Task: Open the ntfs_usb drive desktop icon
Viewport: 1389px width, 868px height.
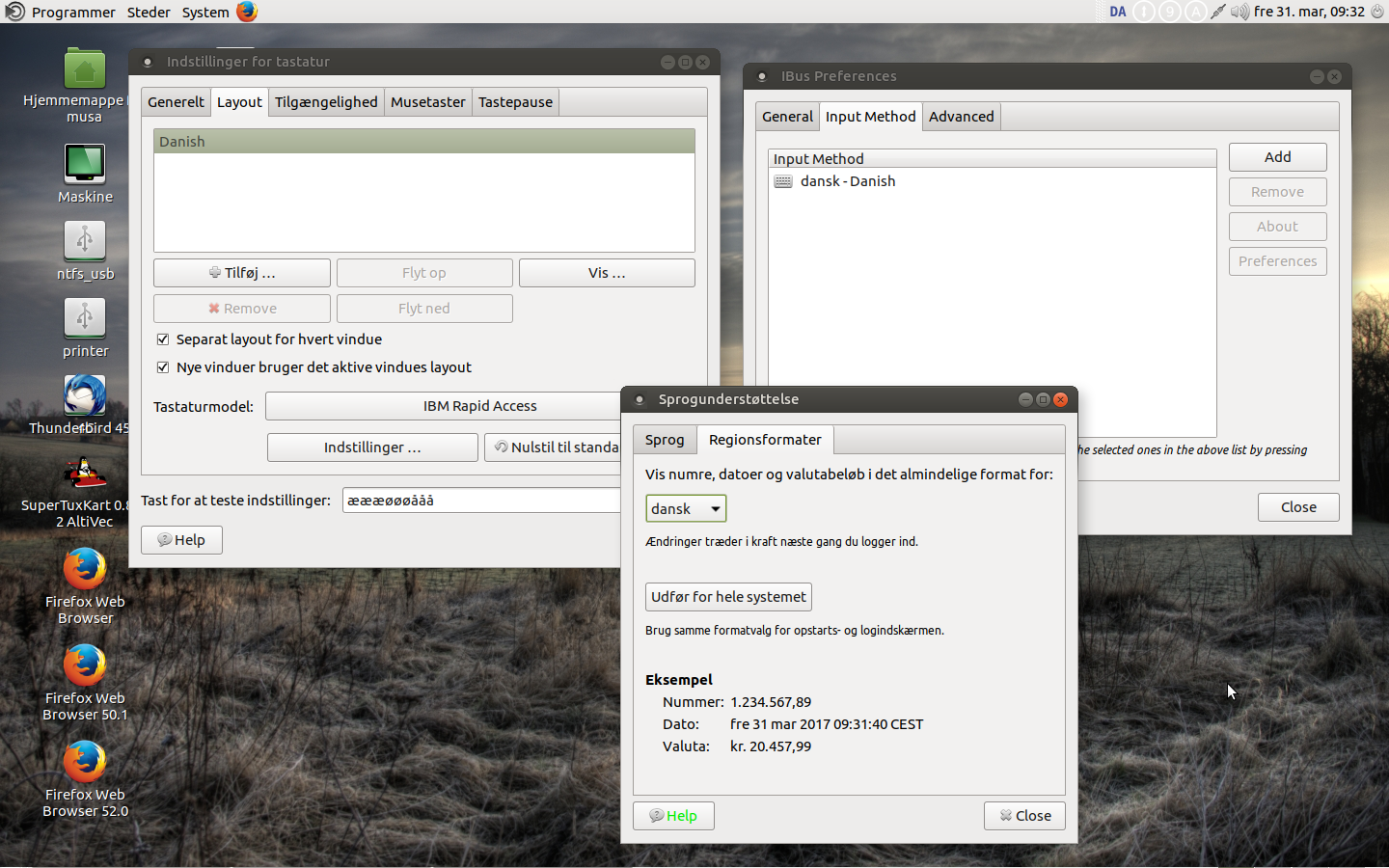Action: 85,241
